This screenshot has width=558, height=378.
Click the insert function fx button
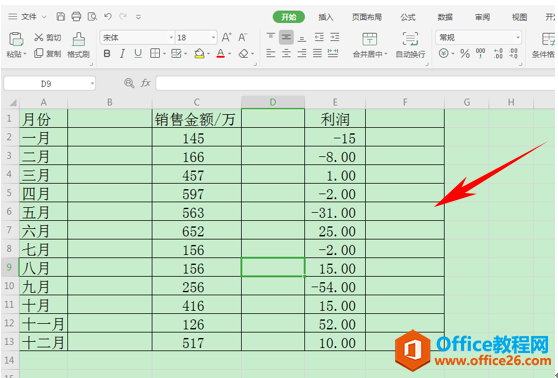pos(146,83)
